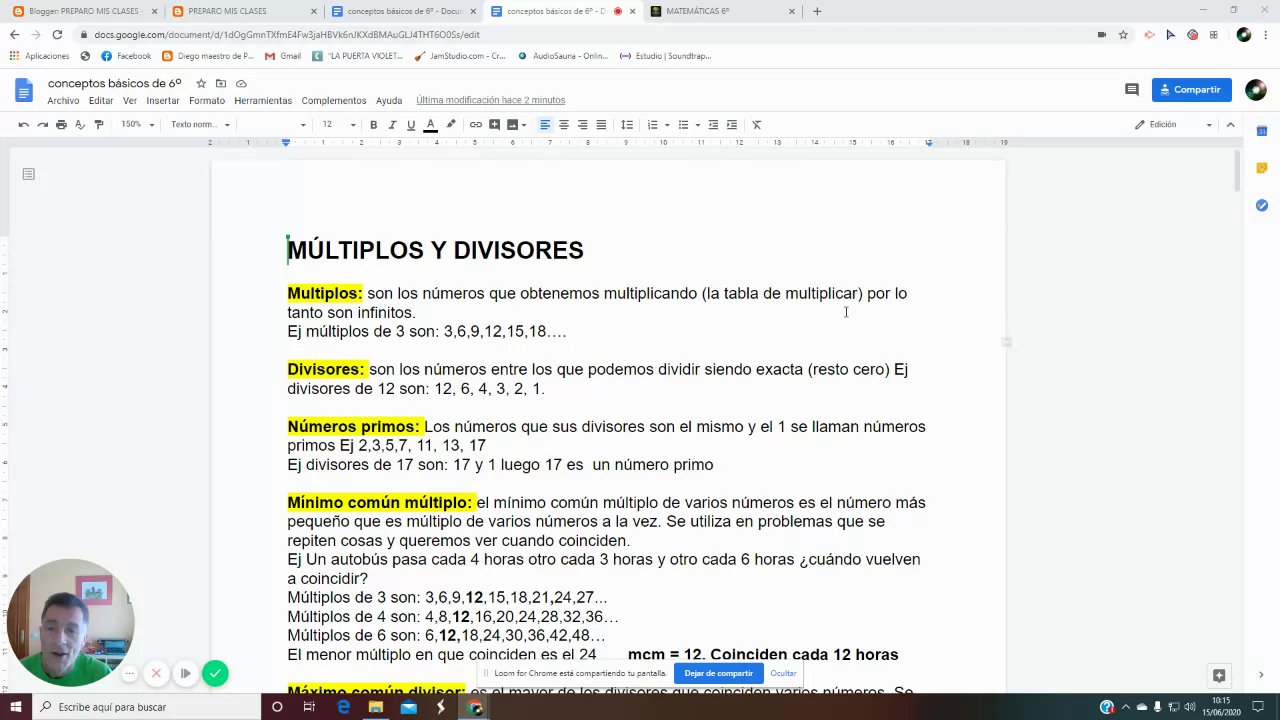
Task: Toggle bold formatting
Action: point(373,125)
